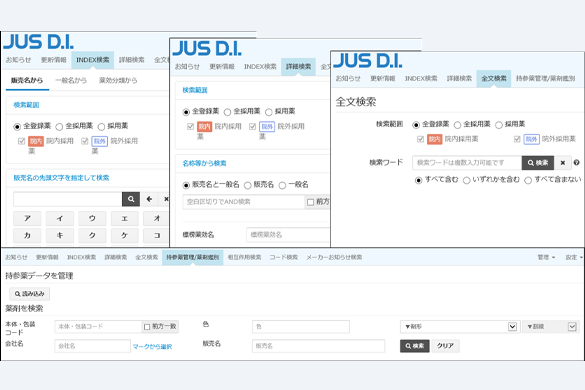The image size is (585, 390).
Task: Open 更新情報 tab in 全文検索 window
Action: coord(383,78)
